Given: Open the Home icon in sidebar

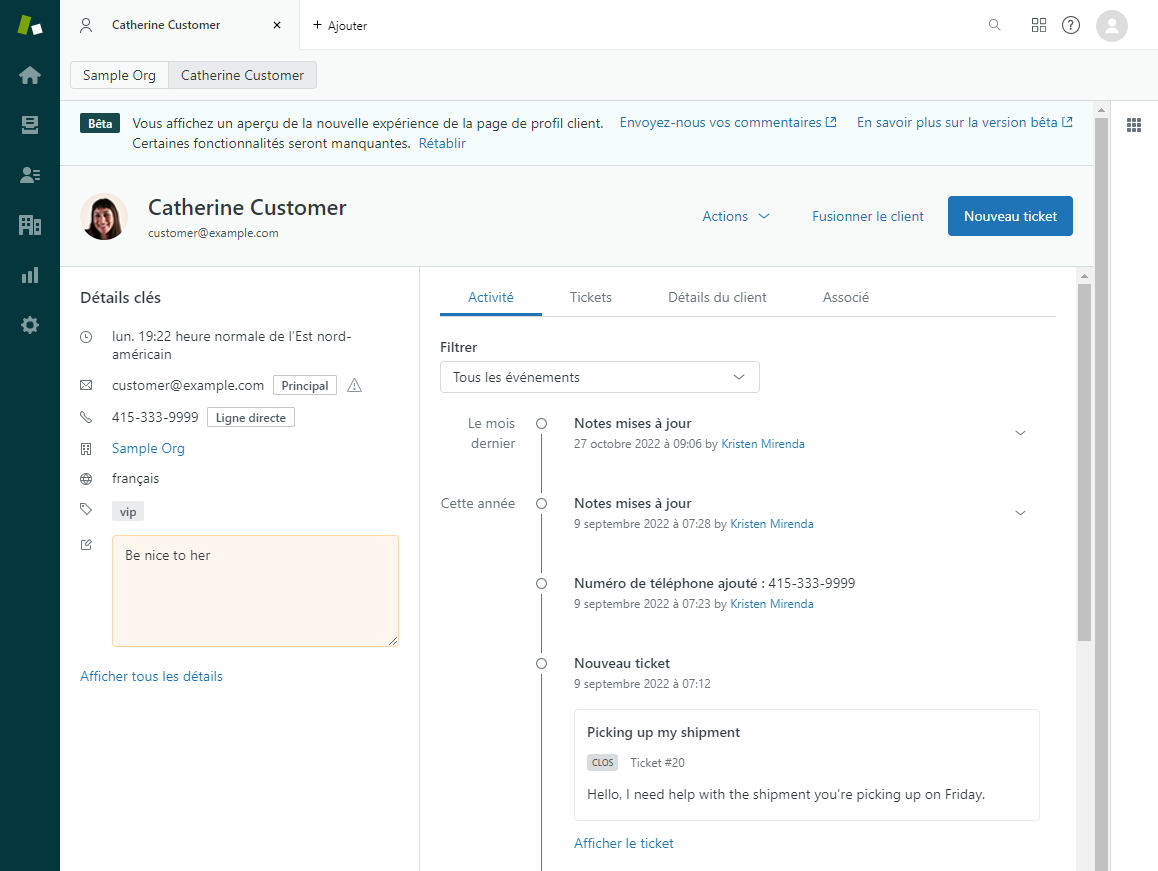Looking at the screenshot, I should [x=30, y=75].
